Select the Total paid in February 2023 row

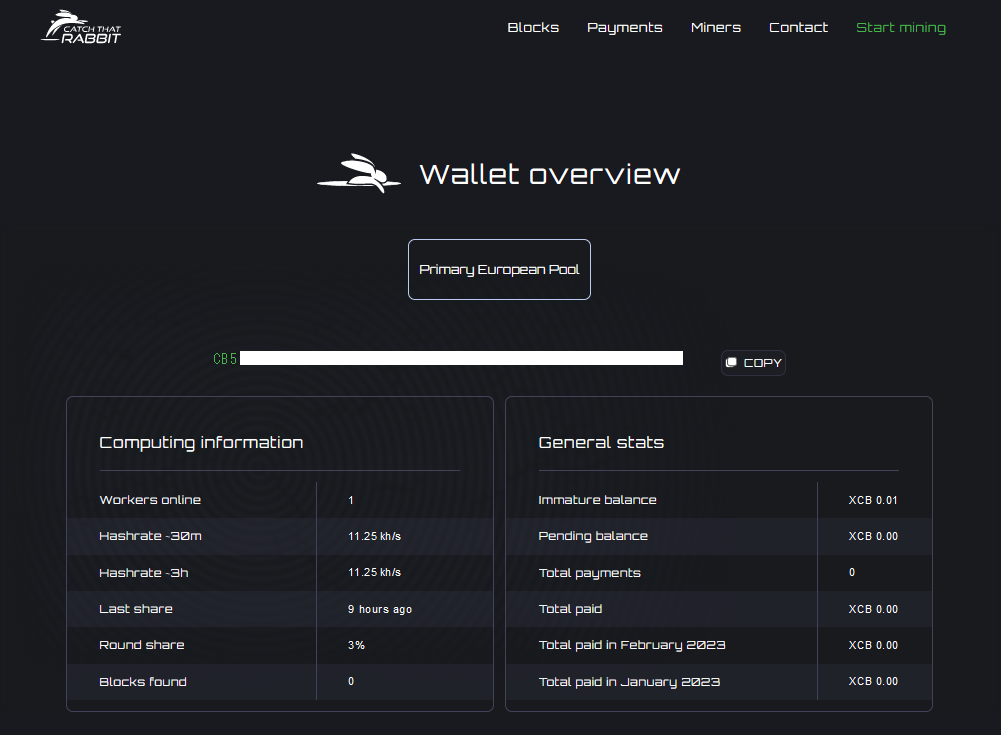click(632, 646)
